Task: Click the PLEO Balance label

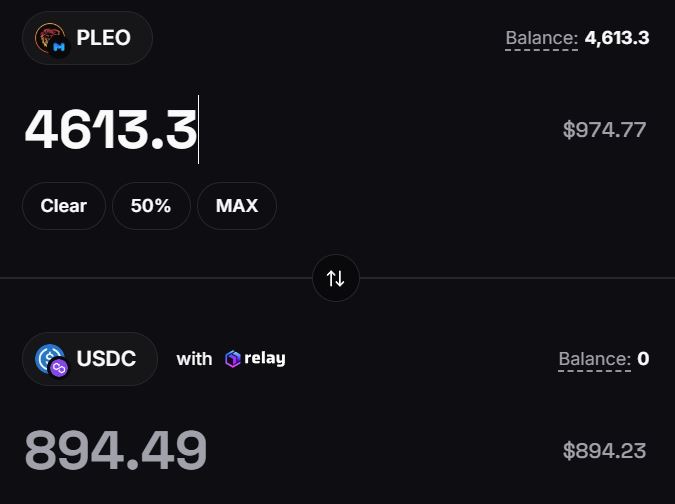Action: (x=542, y=38)
